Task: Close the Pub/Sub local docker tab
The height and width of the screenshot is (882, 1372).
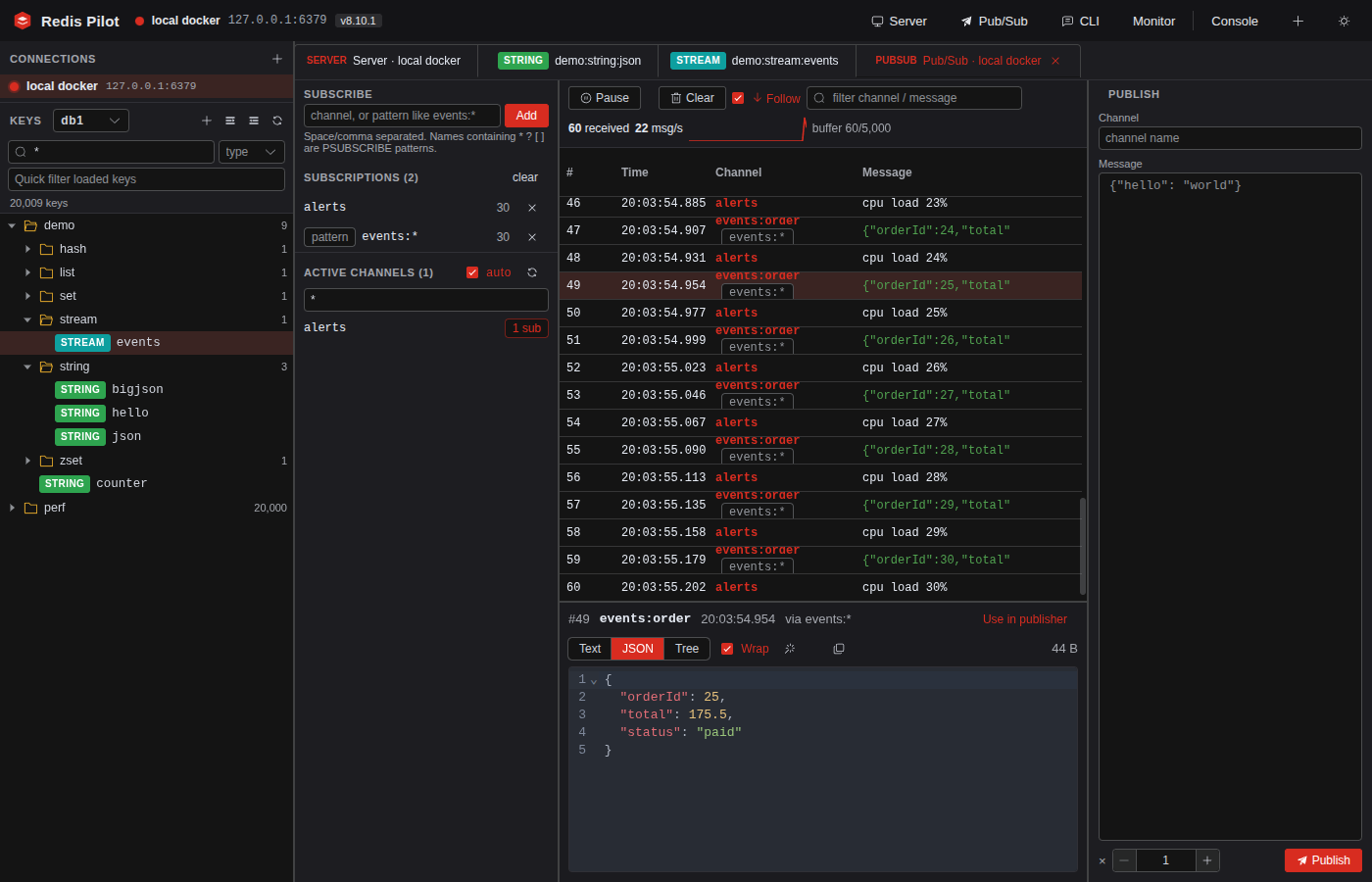Action: [x=1055, y=61]
